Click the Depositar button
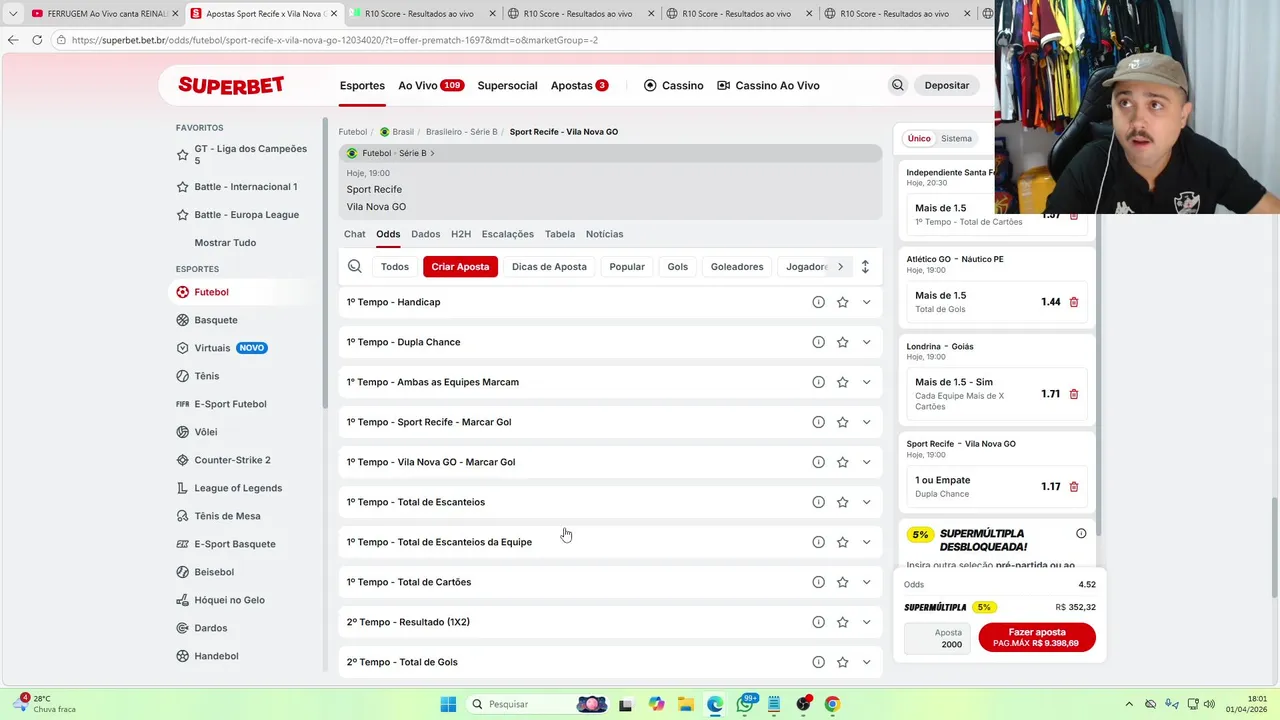This screenshot has height=720, width=1280. [947, 85]
